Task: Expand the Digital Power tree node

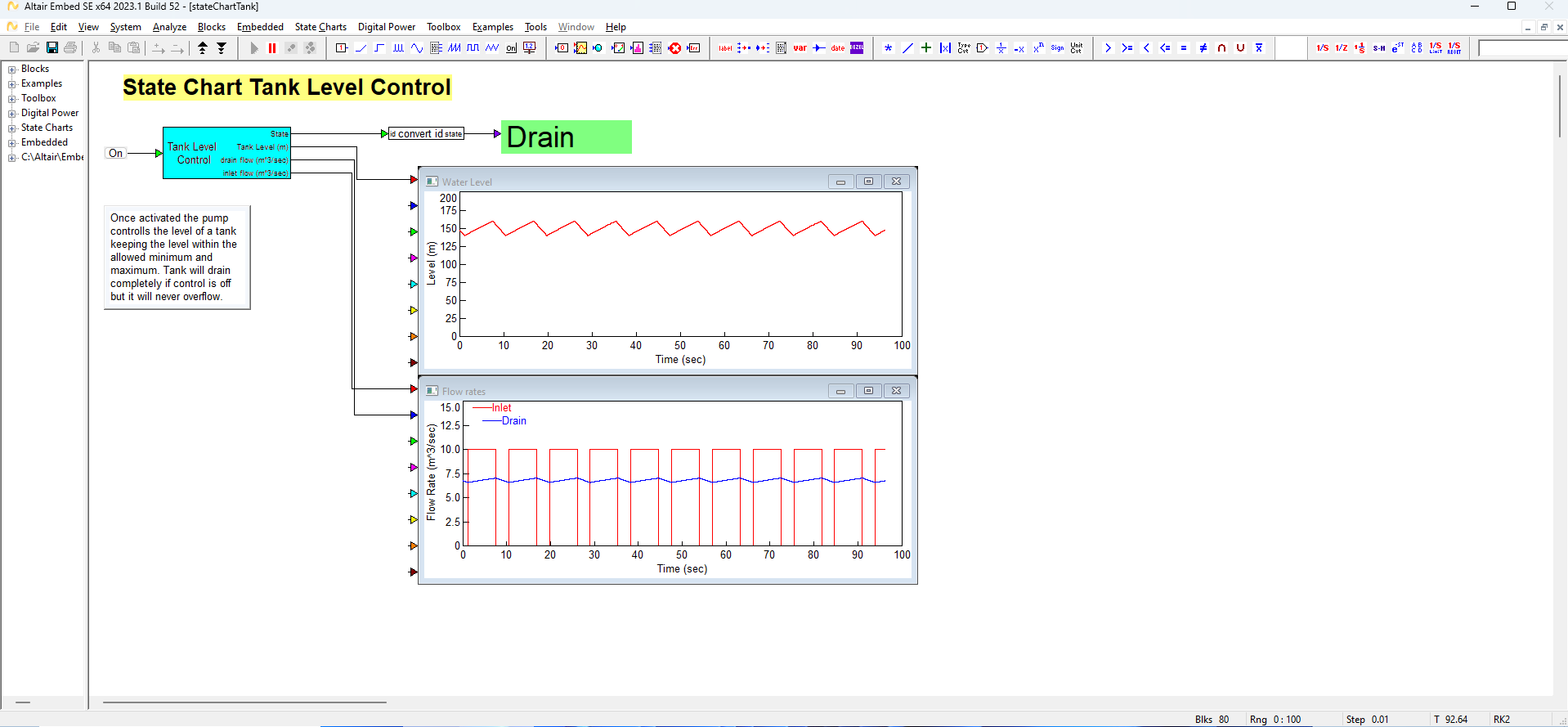Action: [x=12, y=114]
